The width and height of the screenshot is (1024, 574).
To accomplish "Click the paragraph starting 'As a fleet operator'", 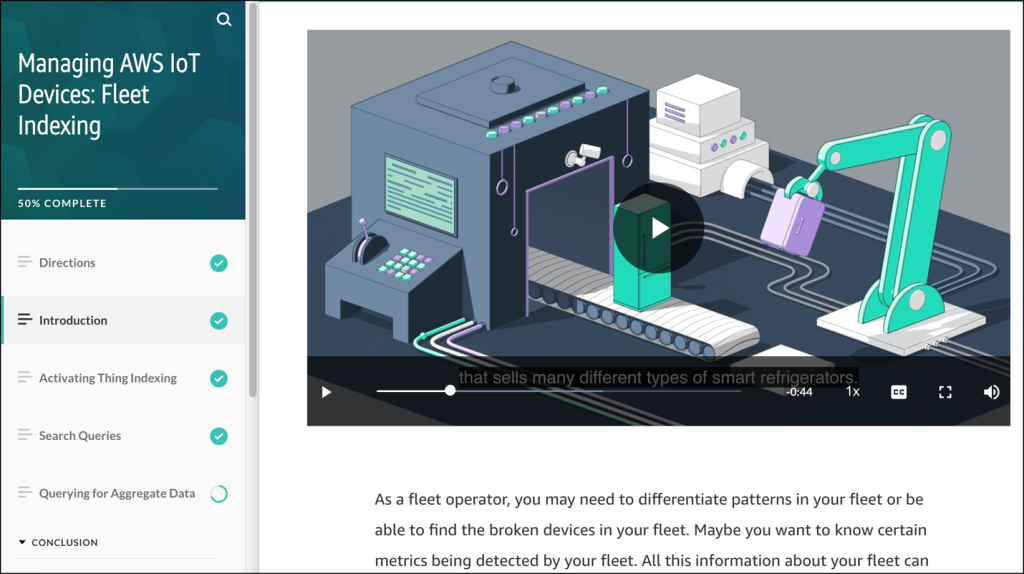I will click(651, 530).
